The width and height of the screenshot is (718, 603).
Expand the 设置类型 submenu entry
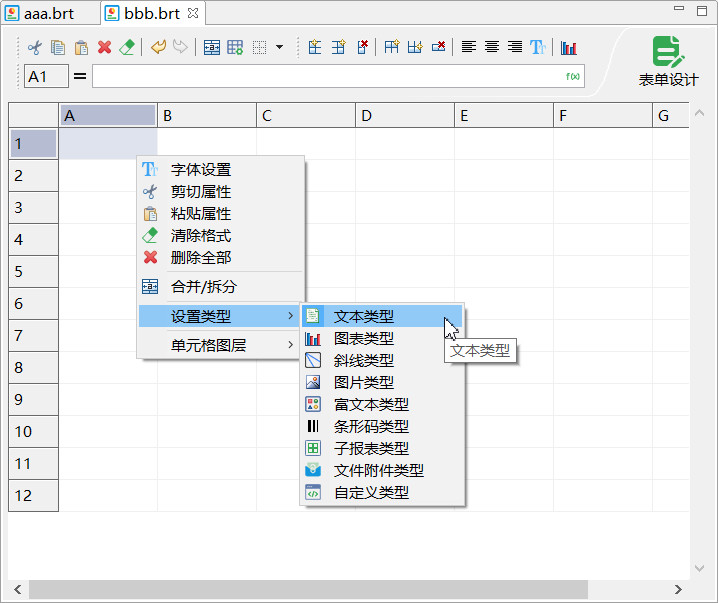coord(219,316)
